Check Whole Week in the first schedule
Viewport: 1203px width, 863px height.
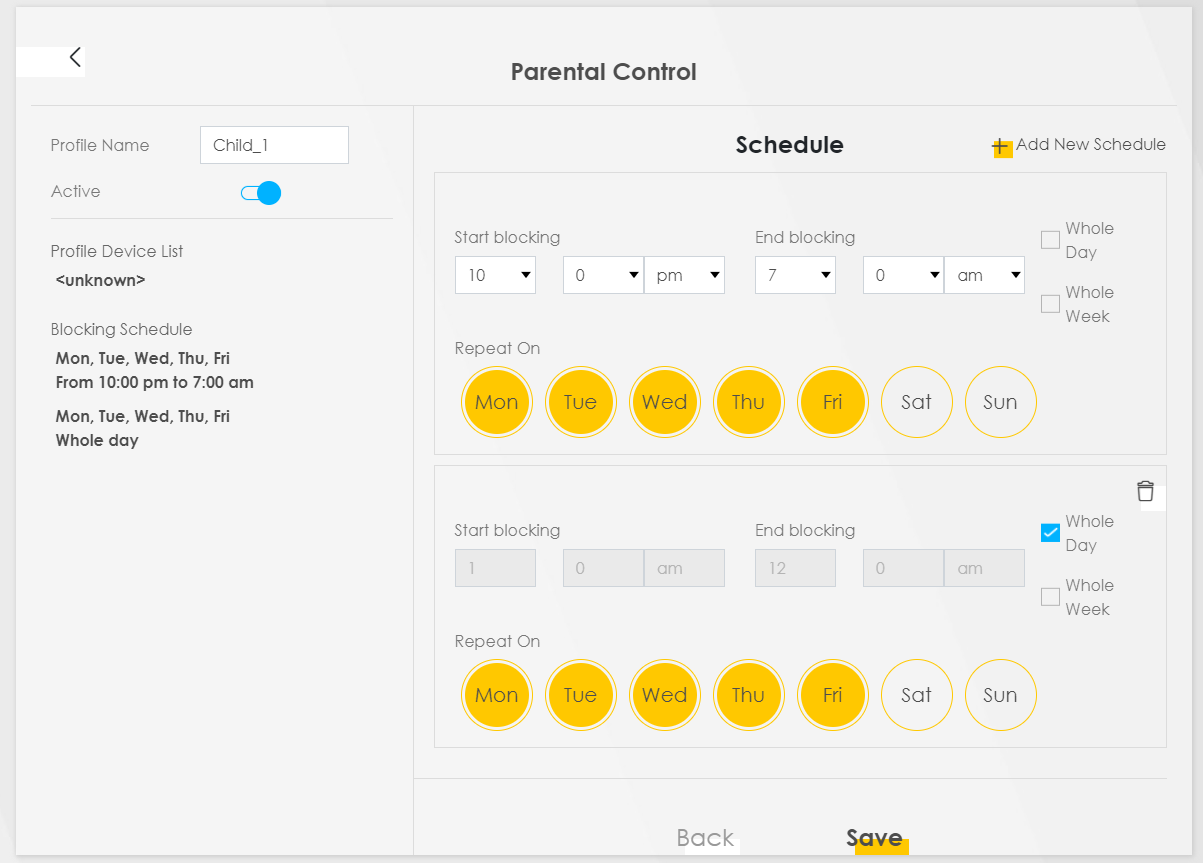[x=1050, y=304]
